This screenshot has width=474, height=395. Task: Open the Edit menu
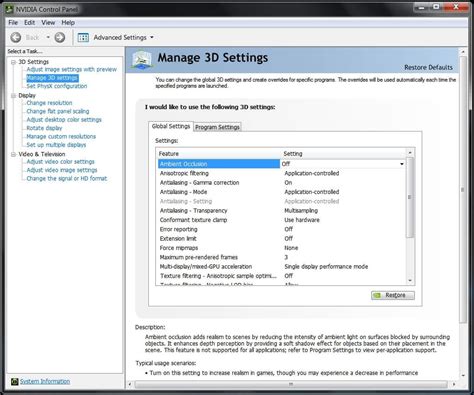(29, 23)
